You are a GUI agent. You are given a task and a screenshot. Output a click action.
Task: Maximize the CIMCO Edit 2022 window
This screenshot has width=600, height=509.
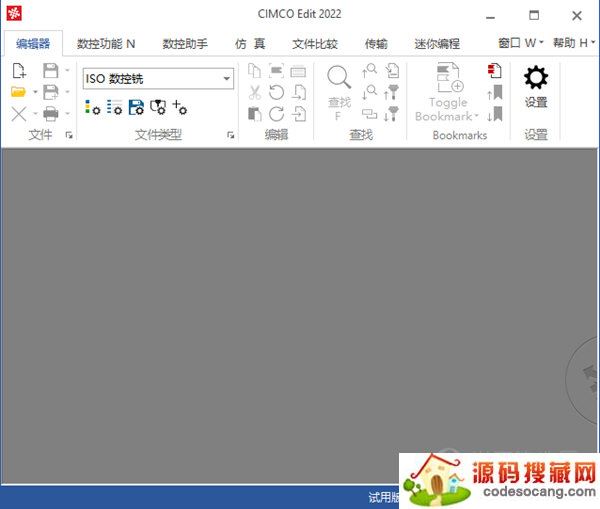tap(534, 15)
